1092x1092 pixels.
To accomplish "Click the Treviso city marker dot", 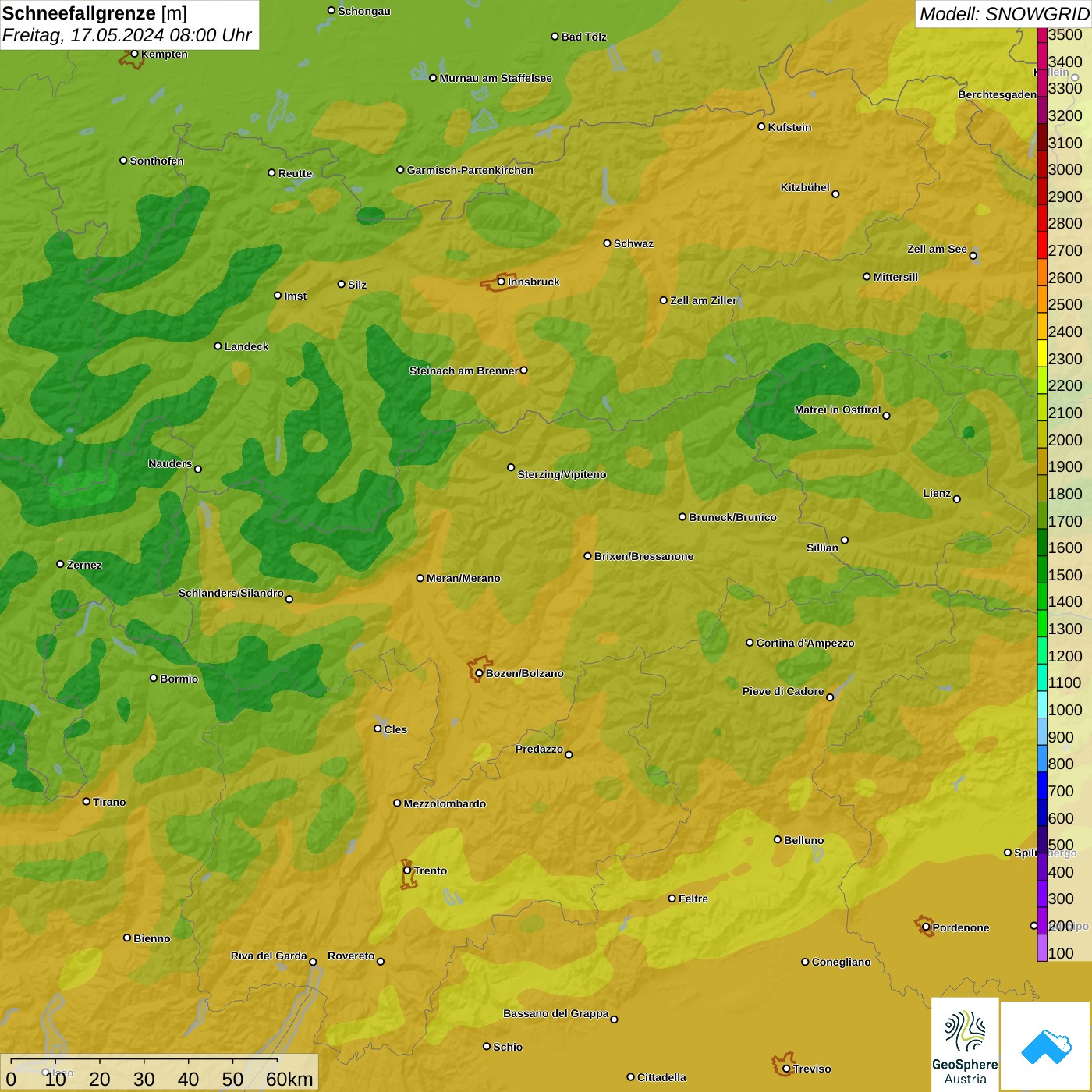I will [787, 1069].
